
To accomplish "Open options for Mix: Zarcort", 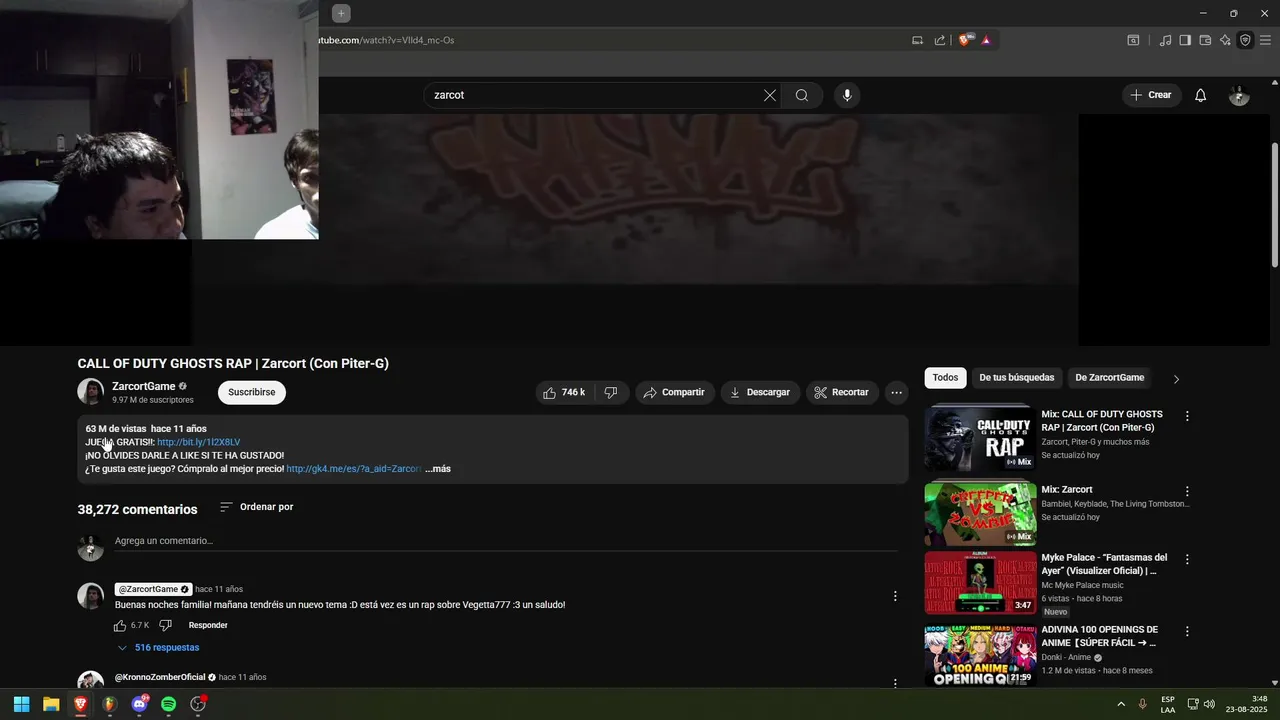I will (1187, 491).
